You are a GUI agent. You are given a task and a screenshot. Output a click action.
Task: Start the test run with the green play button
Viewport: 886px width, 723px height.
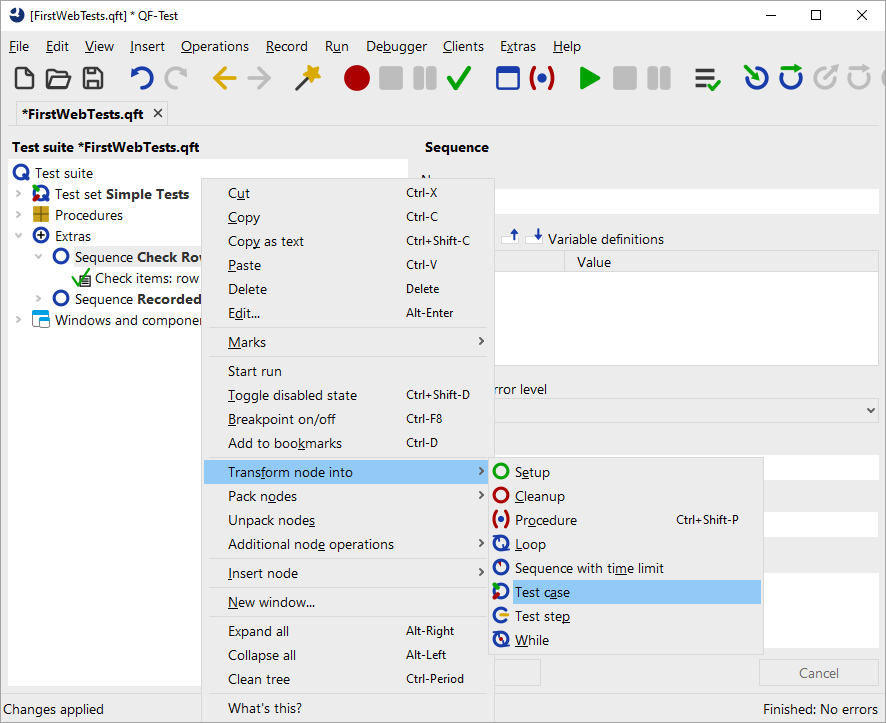(589, 78)
